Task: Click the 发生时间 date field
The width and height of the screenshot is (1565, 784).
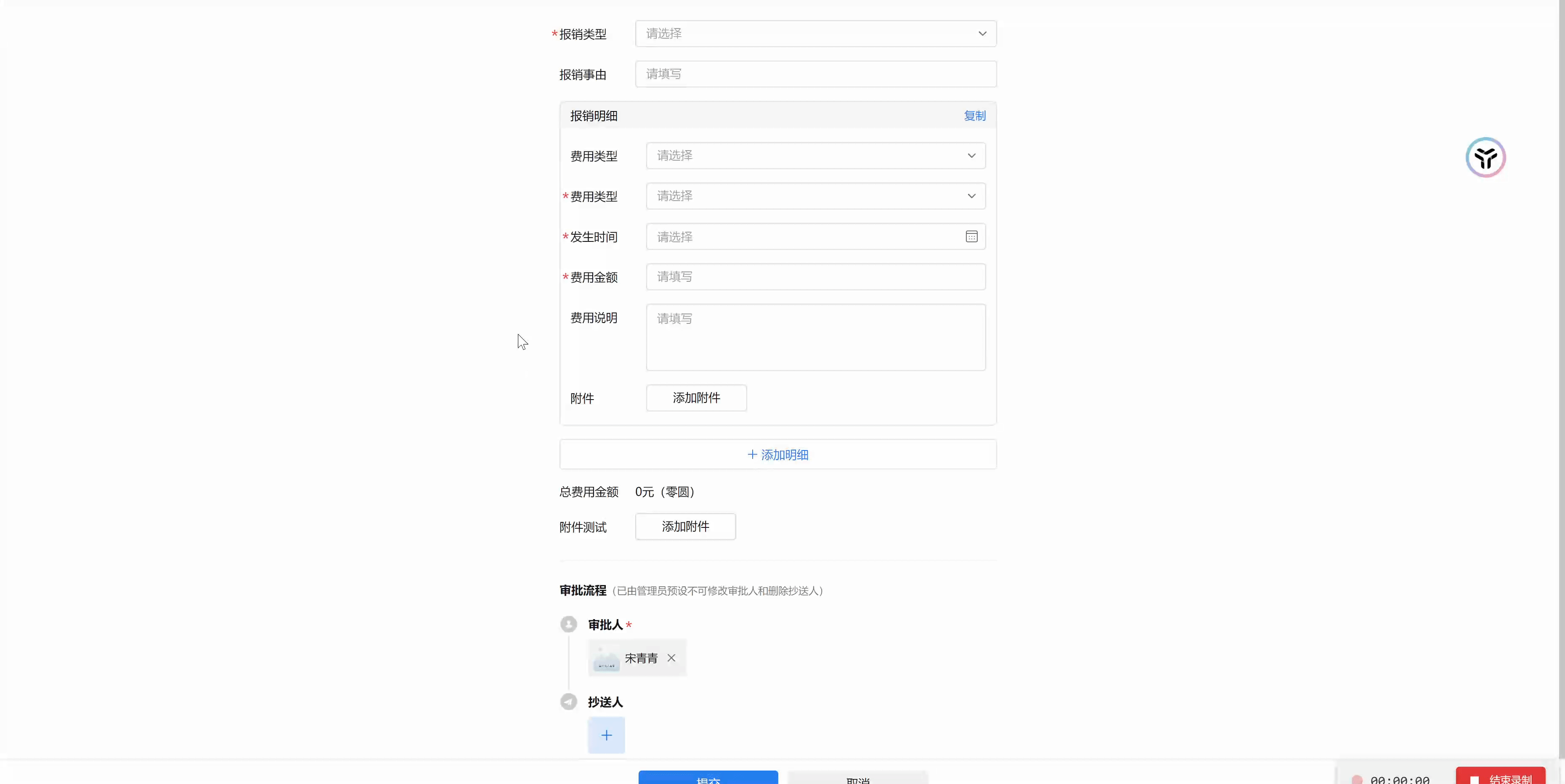Action: 802,237
